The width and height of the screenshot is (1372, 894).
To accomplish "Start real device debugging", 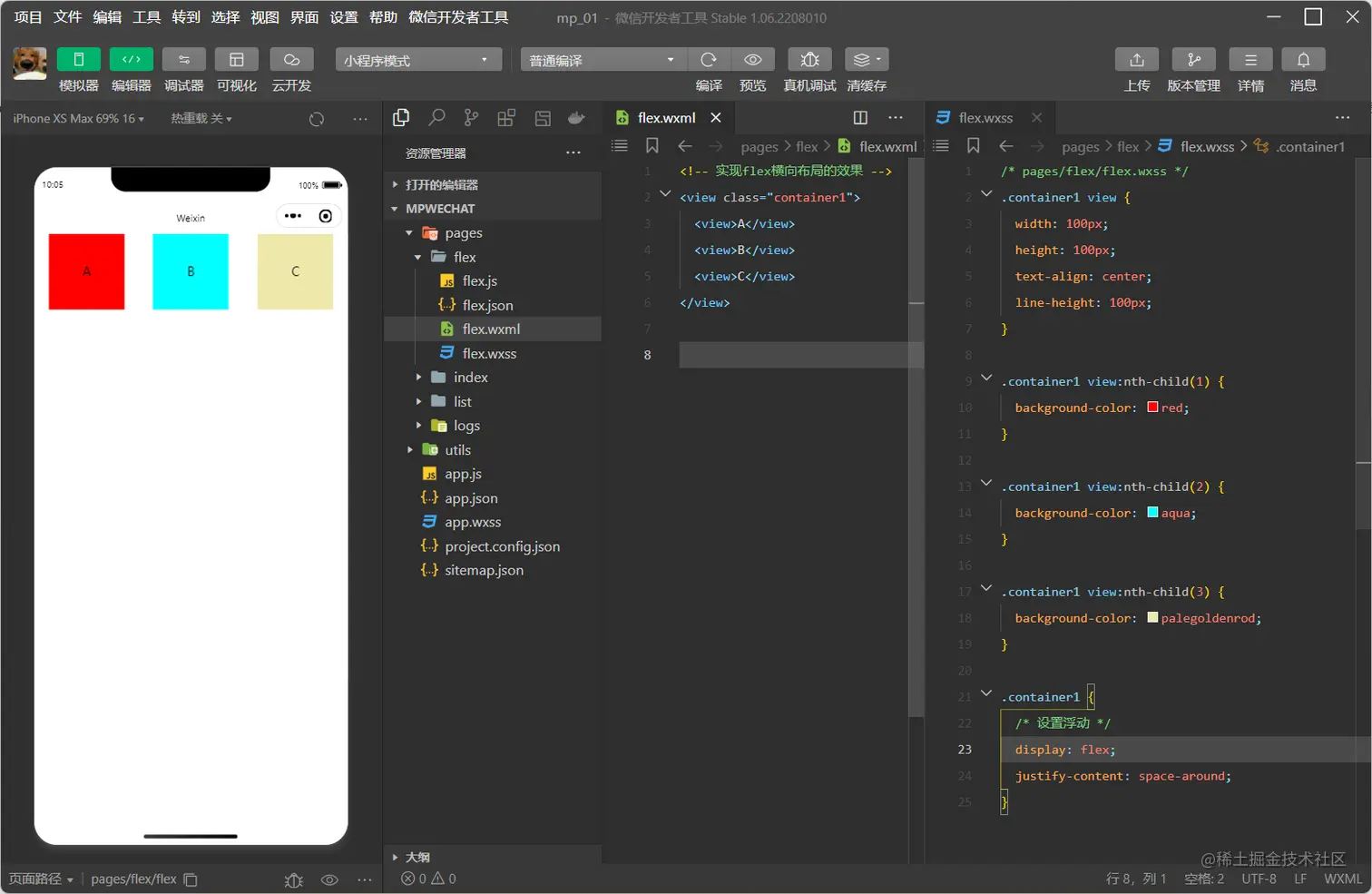I will [x=809, y=59].
